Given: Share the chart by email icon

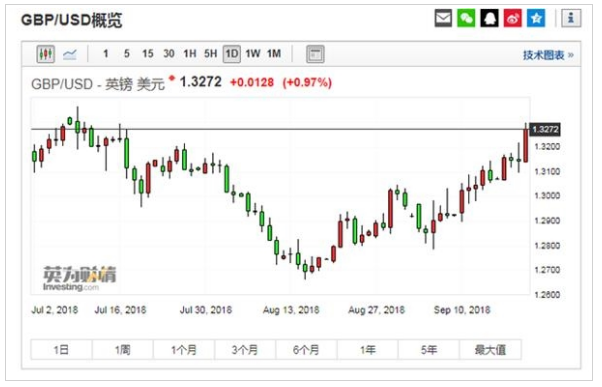Looking at the screenshot, I should pos(443,18).
